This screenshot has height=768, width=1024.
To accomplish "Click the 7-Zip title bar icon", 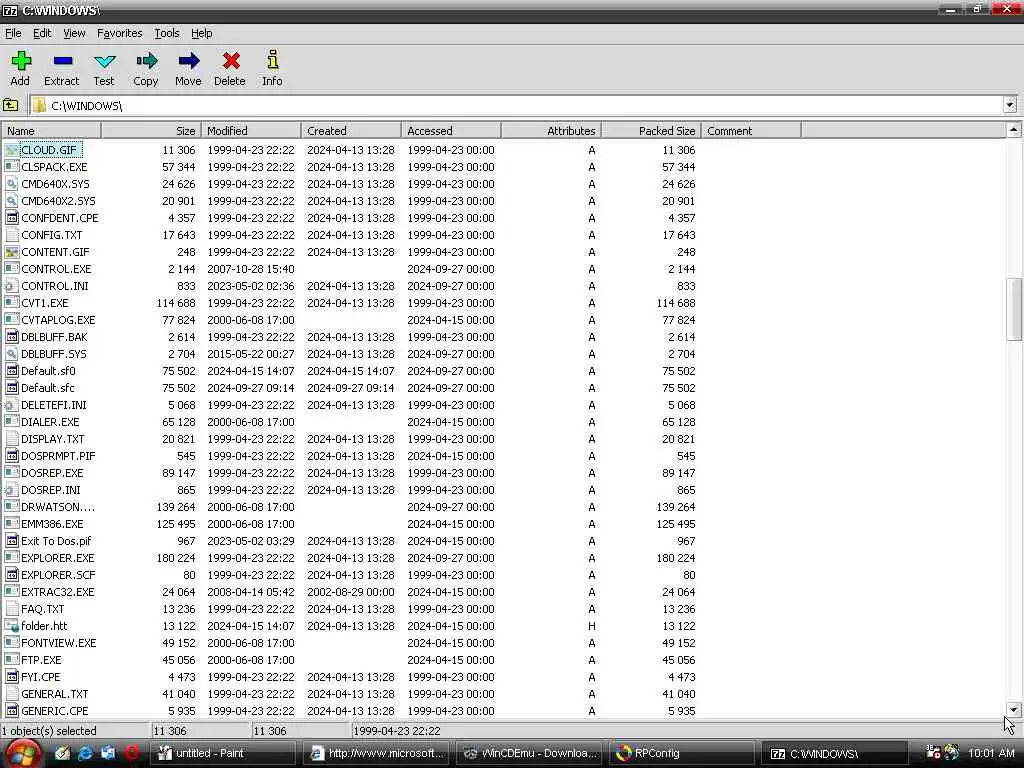I will coord(10,10).
